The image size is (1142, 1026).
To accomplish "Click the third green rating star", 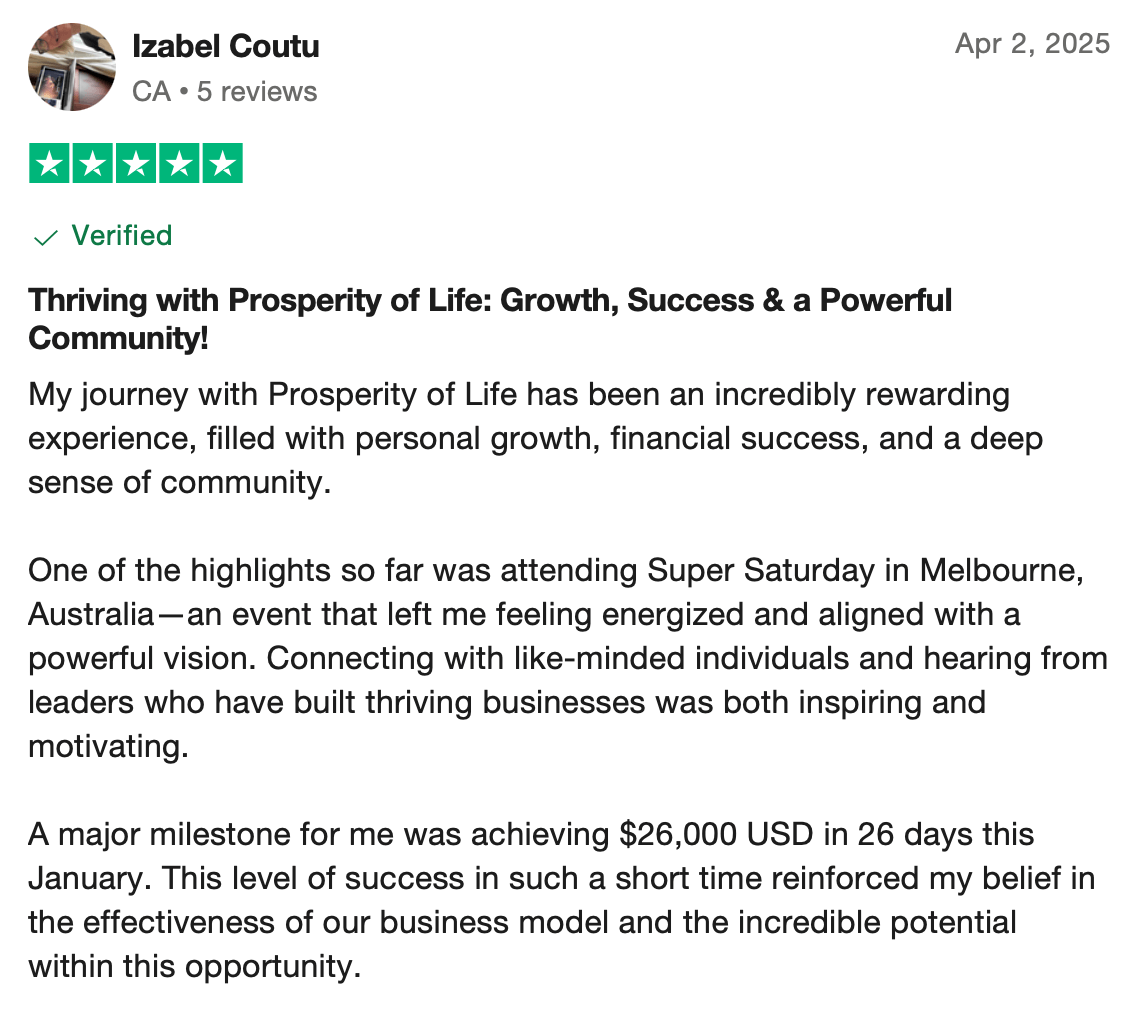I will 136,164.
